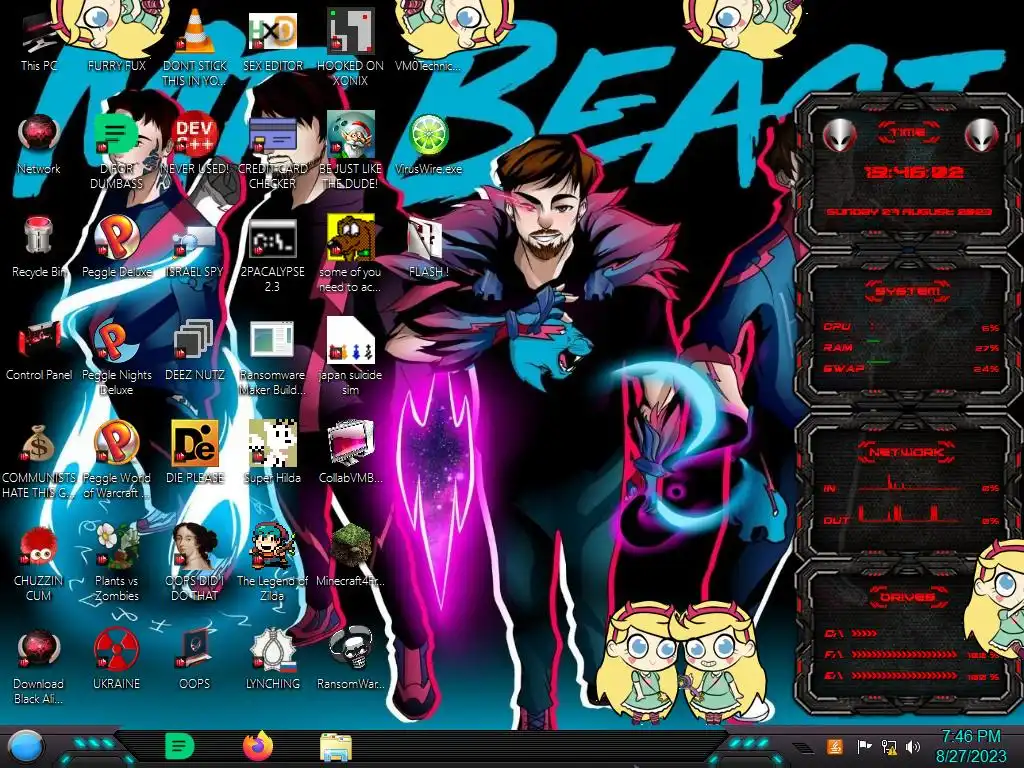Select the Dev-C++ NEVER USED icon
This screenshot has height=768, width=1024.
click(x=195, y=136)
